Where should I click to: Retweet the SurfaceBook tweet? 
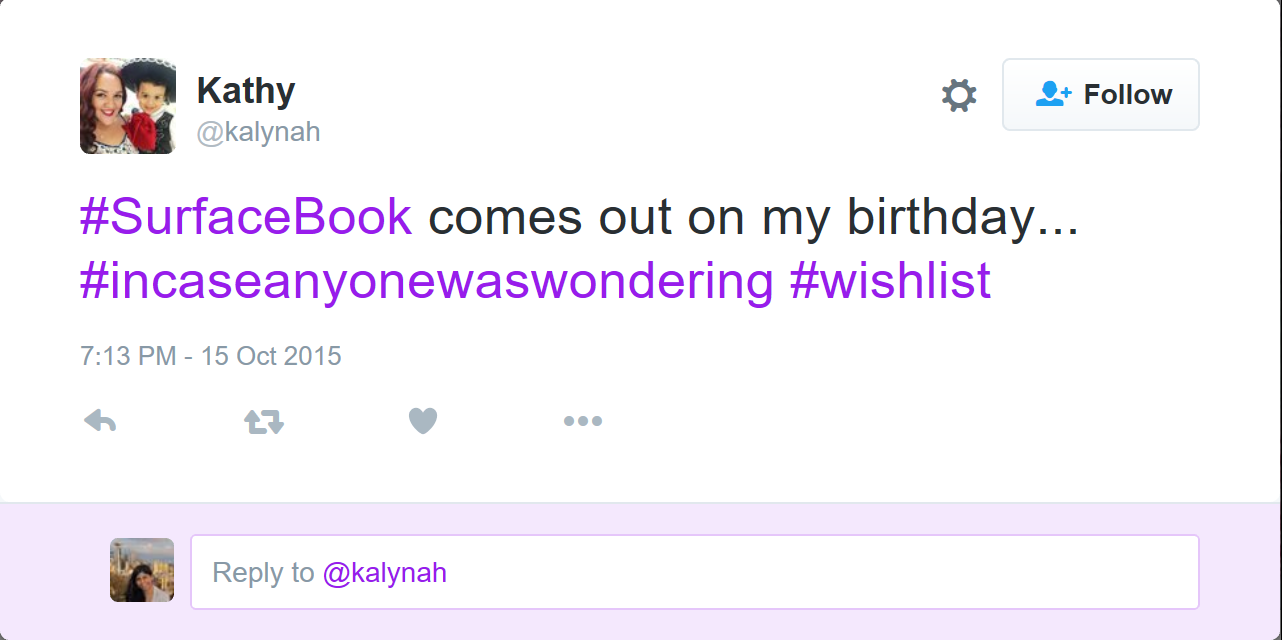coord(264,422)
